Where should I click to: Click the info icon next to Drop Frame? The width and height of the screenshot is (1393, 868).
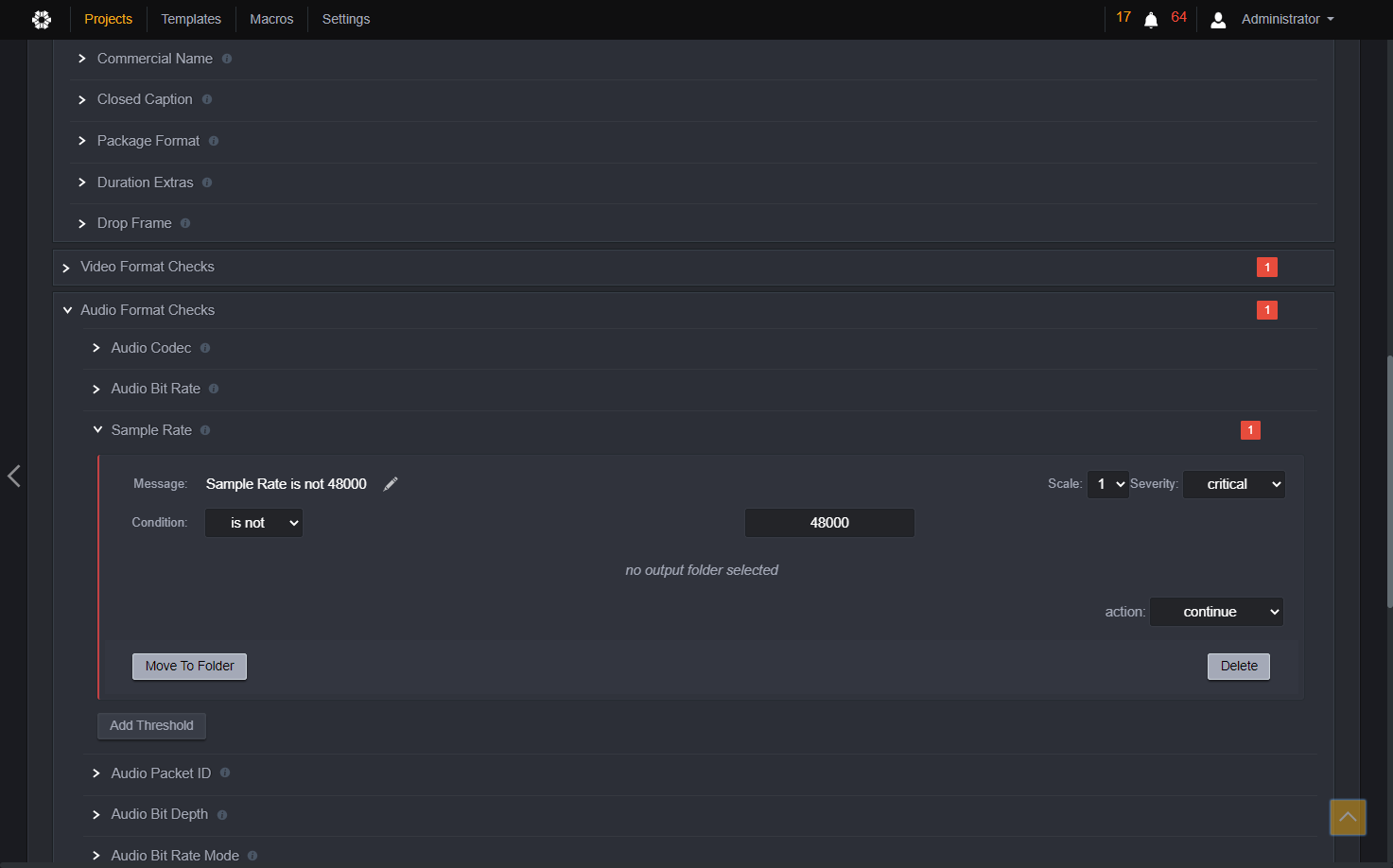(185, 223)
